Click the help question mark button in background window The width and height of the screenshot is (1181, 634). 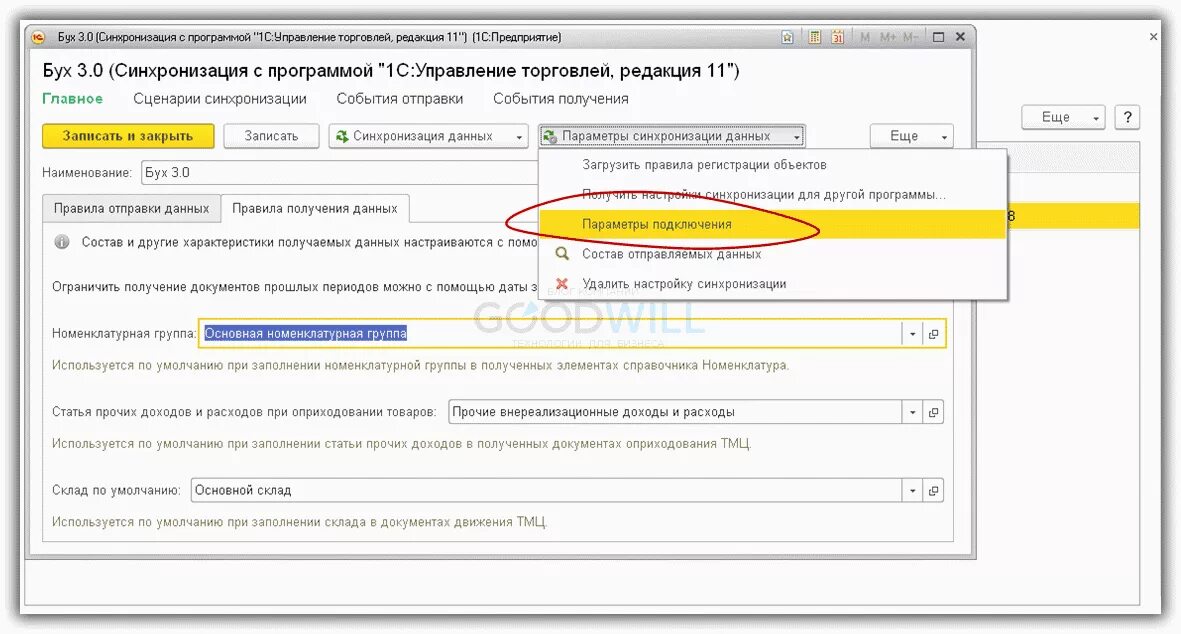[x=1127, y=117]
